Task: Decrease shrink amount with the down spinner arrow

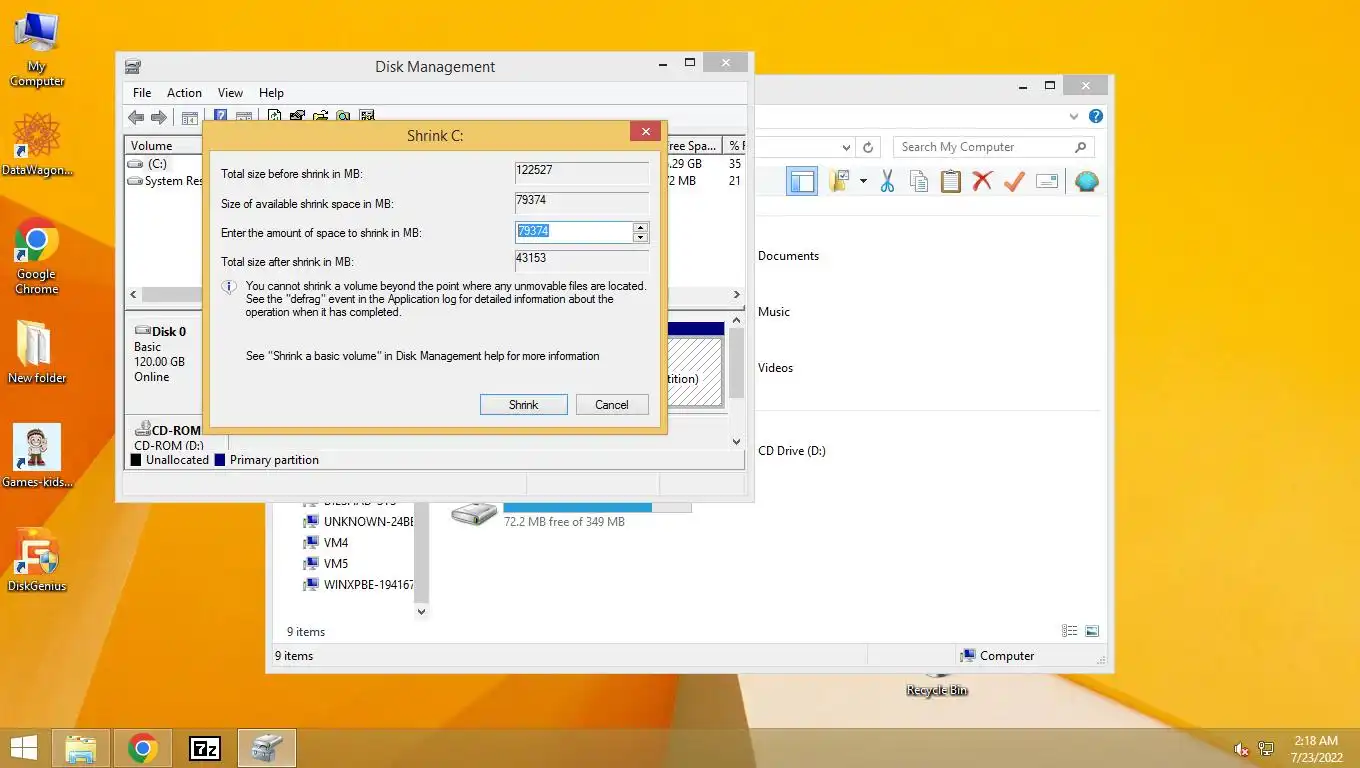Action: pyautogui.click(x=641, y=238)
